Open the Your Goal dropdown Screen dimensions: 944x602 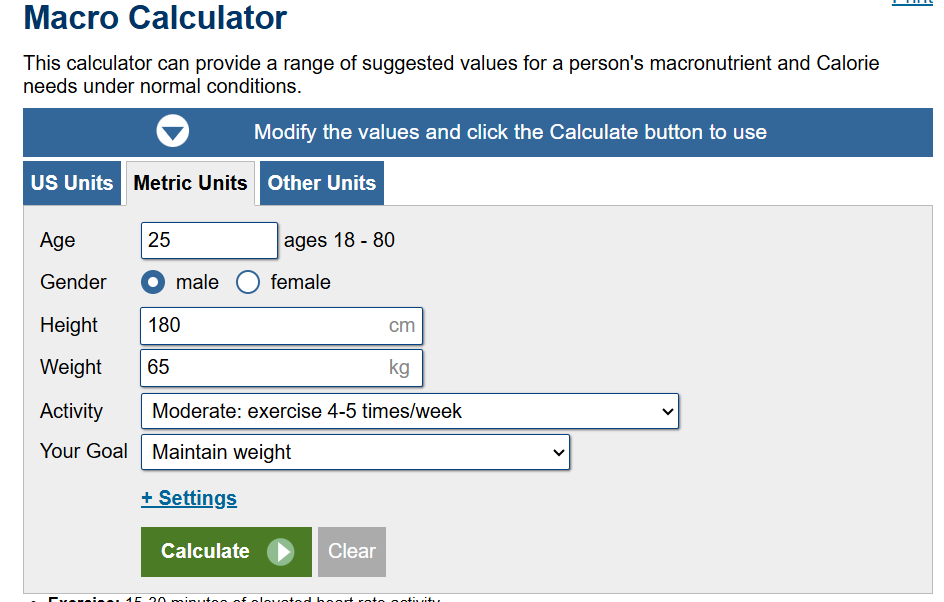click(x=355, y=452)
